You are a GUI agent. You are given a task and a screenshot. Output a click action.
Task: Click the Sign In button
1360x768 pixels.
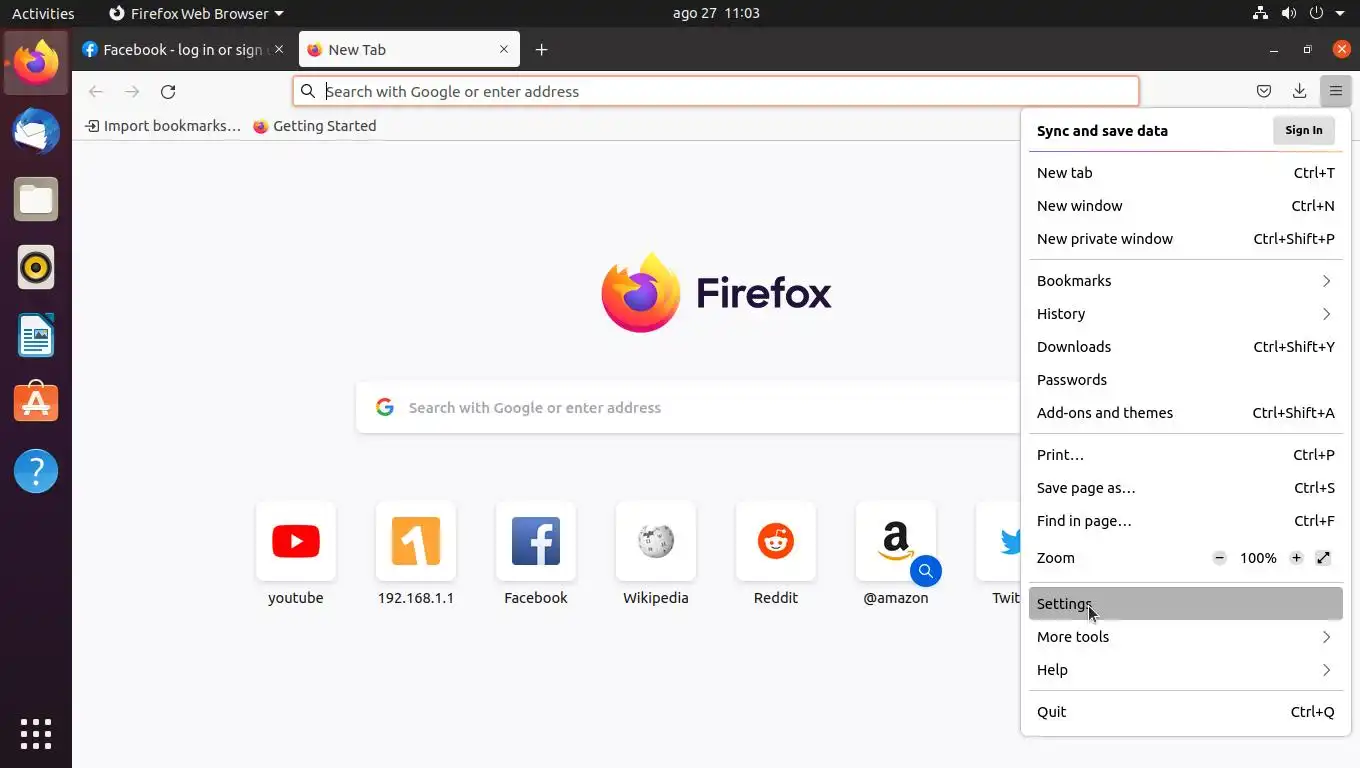pyautogui.click(x=1304, y=130)
